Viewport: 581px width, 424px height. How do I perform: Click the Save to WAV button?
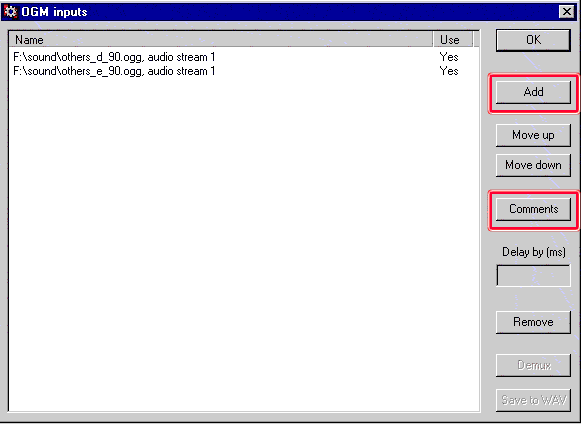click(533, 400)
